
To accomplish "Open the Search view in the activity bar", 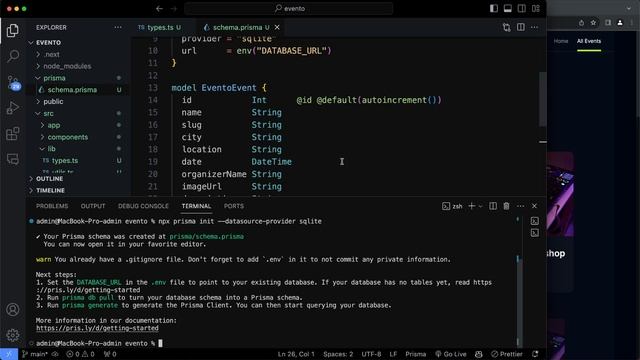I will click(13, 56).
